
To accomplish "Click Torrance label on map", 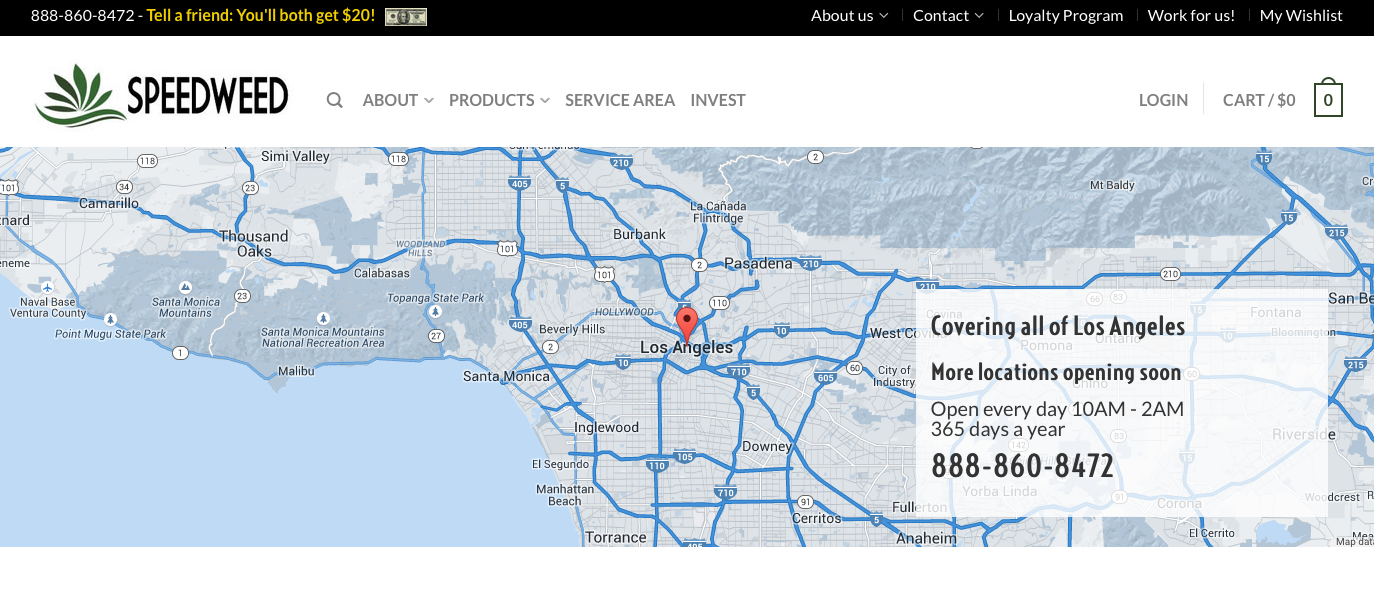I will (x=616, y=537).
